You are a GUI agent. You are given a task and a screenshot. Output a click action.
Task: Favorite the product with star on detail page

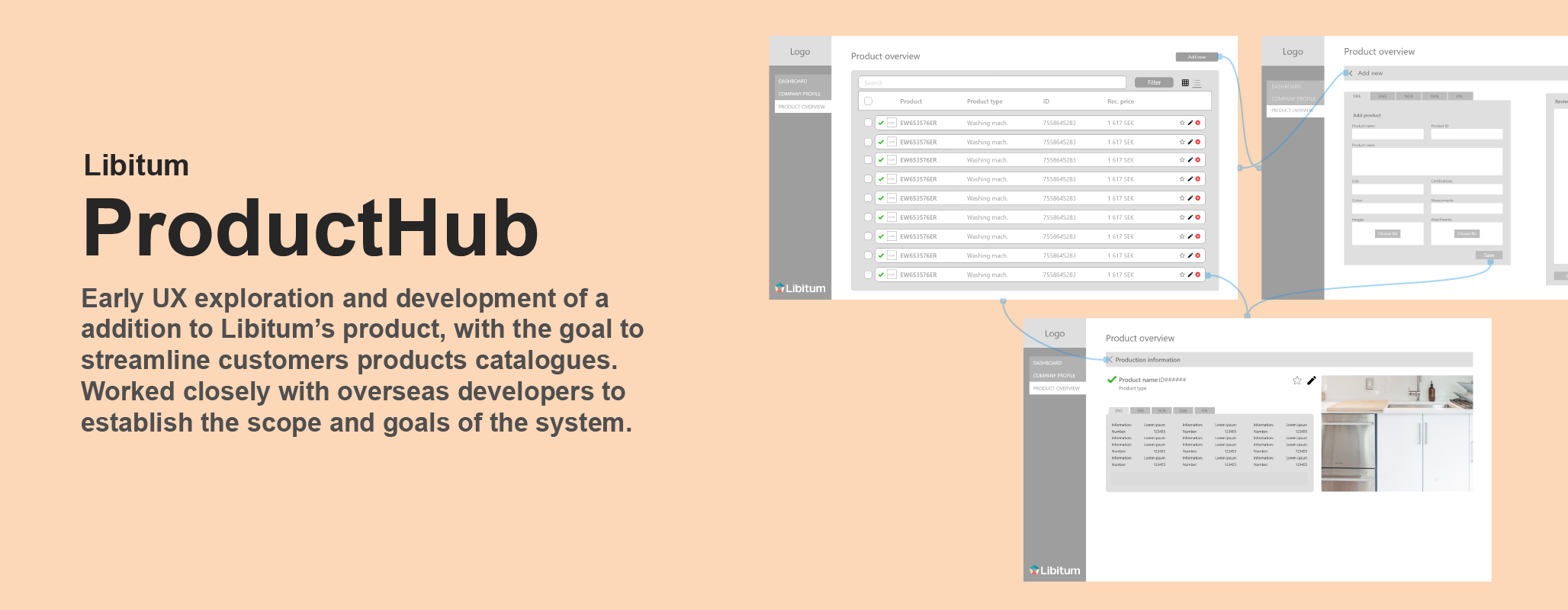[1297, 380]
